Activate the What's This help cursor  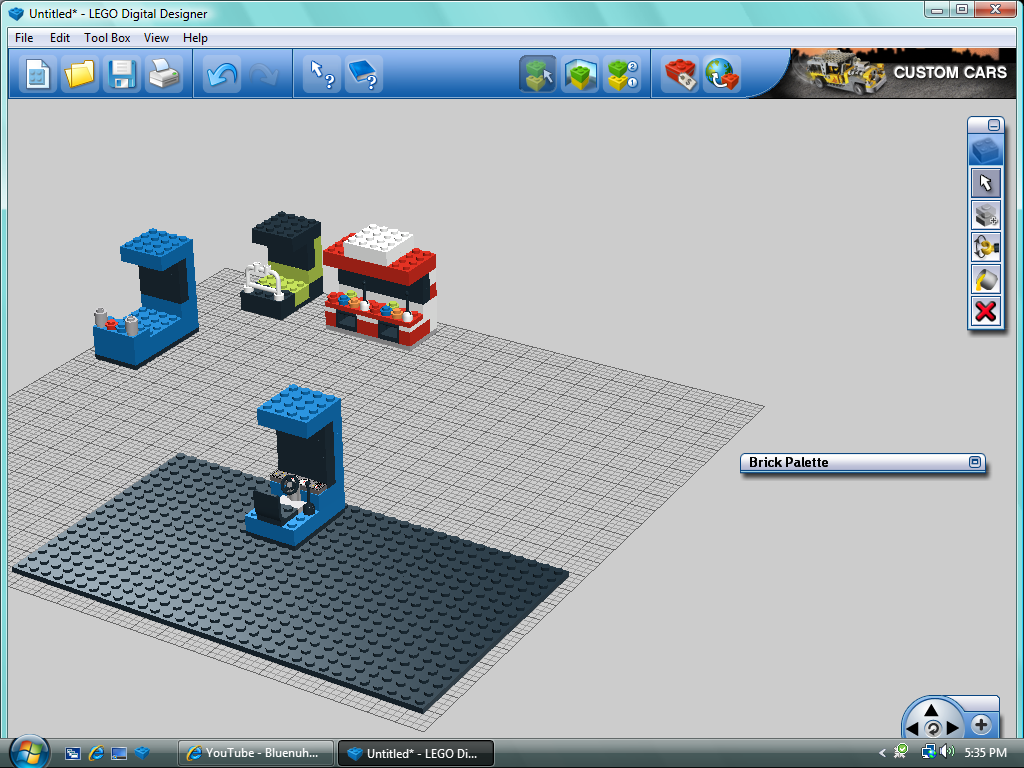click(x=322, y=74)
